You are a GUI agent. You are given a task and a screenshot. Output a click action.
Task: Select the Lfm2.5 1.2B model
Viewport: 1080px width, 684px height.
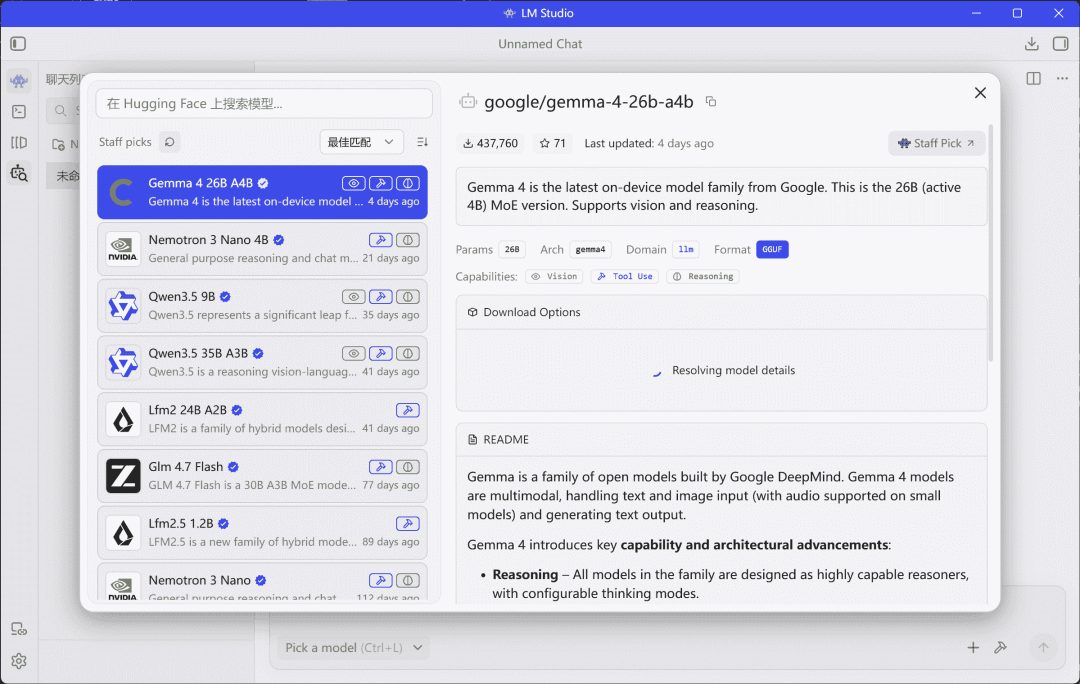[262, 533]
